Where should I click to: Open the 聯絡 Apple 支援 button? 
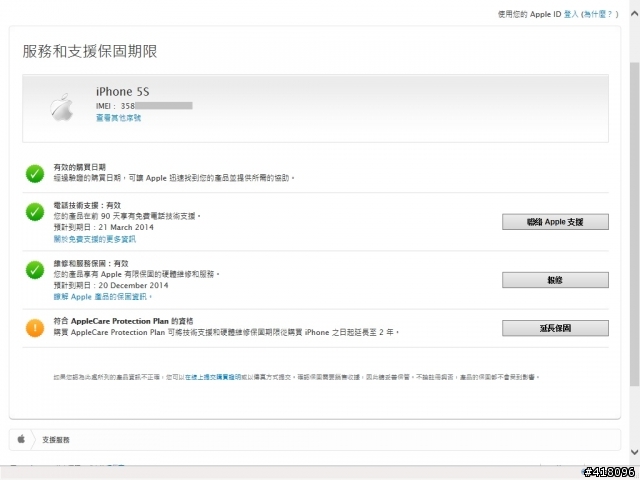[x=555, y=222]
